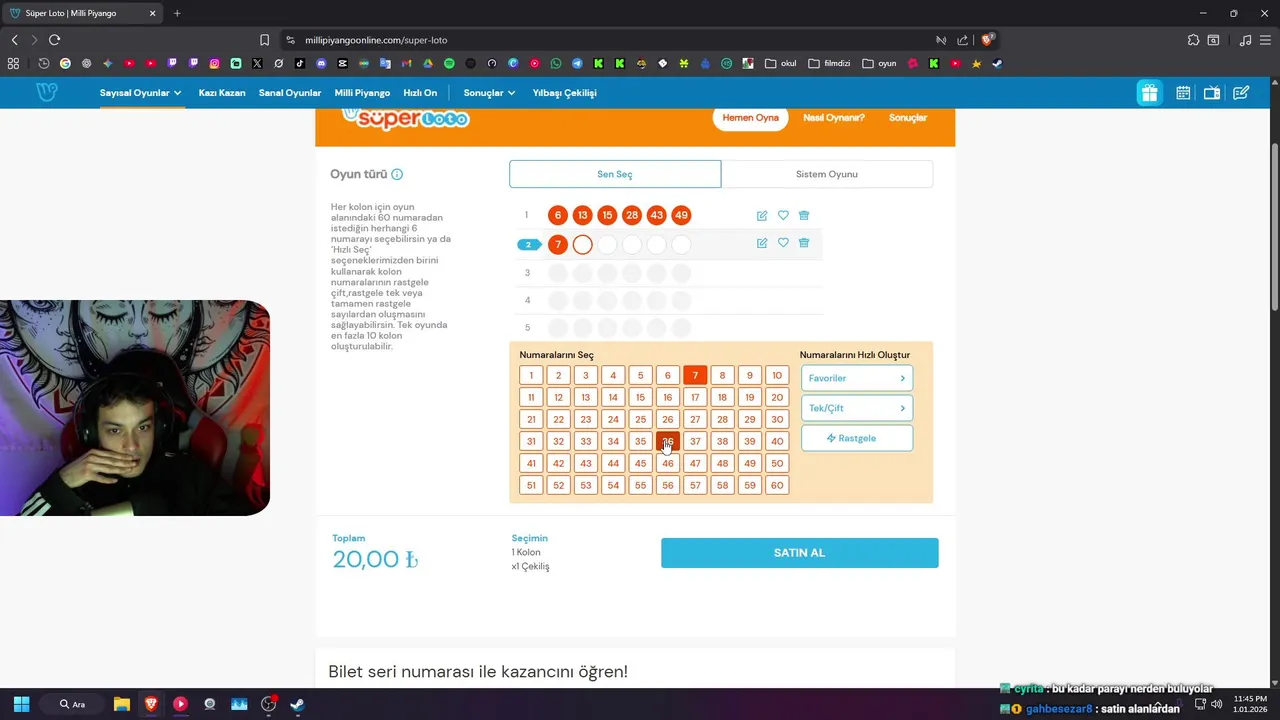The height and width of the screenshot is (720, 1280).
Task: Open the filmdizi bookmarks folder
Action: pyautogui.click(x=829, y=63)
